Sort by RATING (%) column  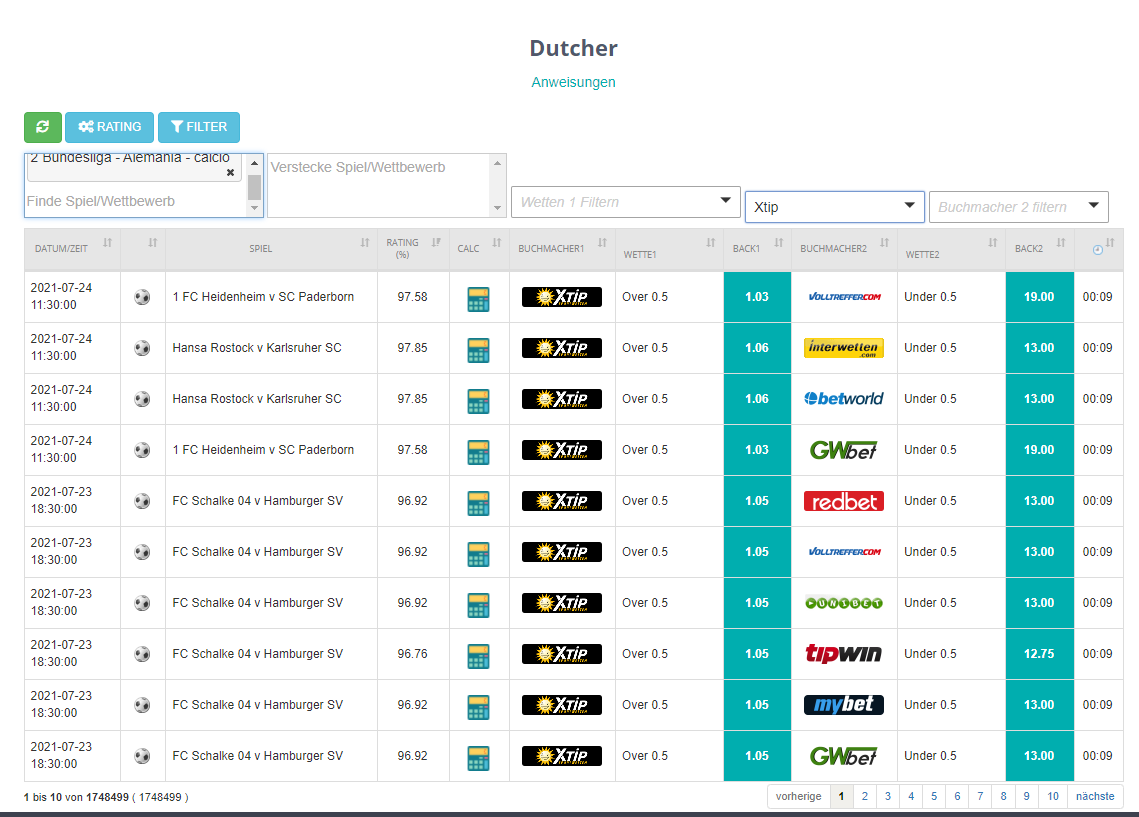point(436,243)
